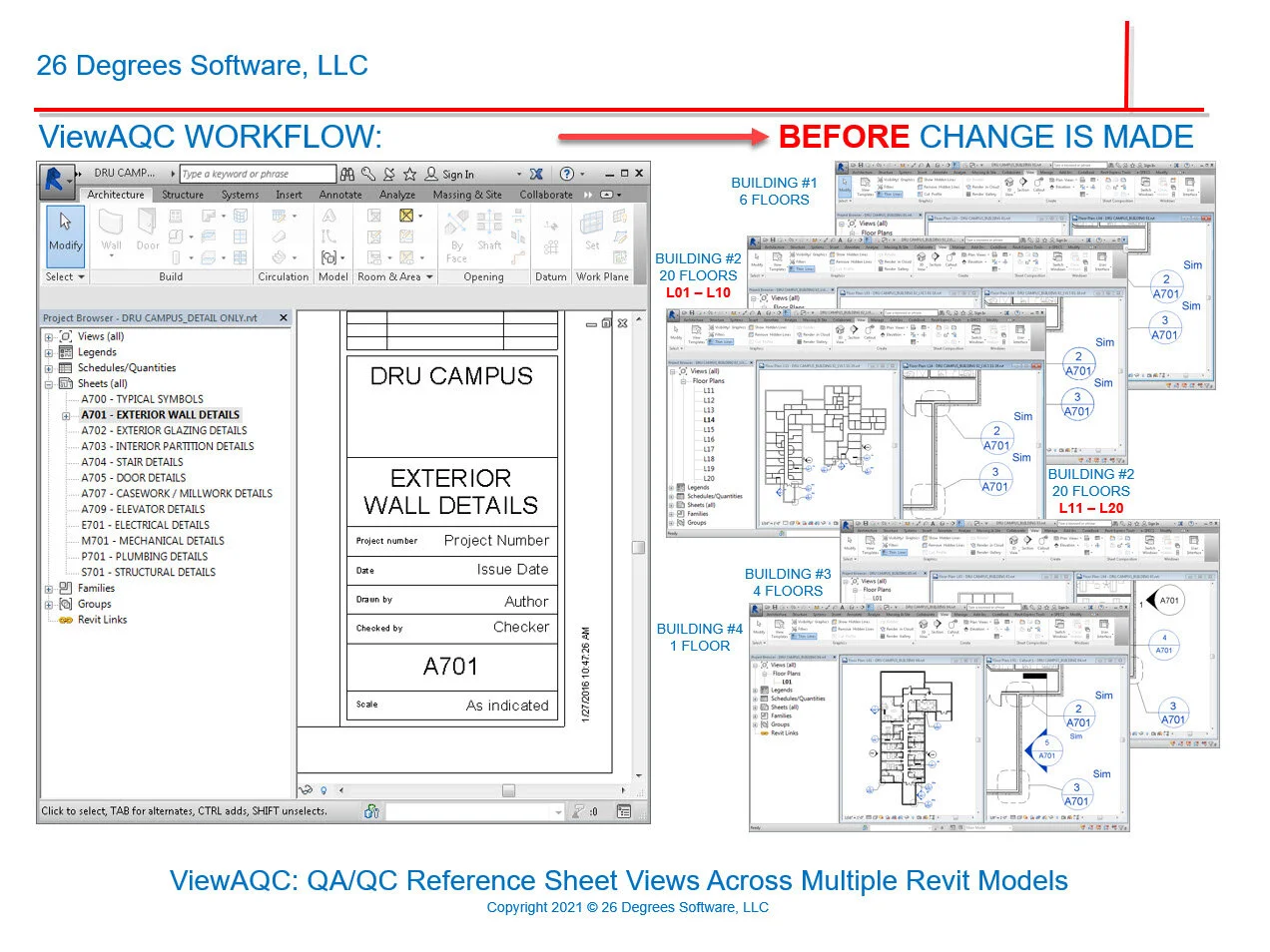Click the keyword search field
Screen dimensions: 1270x952
pyautogui.click(x=258, y=174)
